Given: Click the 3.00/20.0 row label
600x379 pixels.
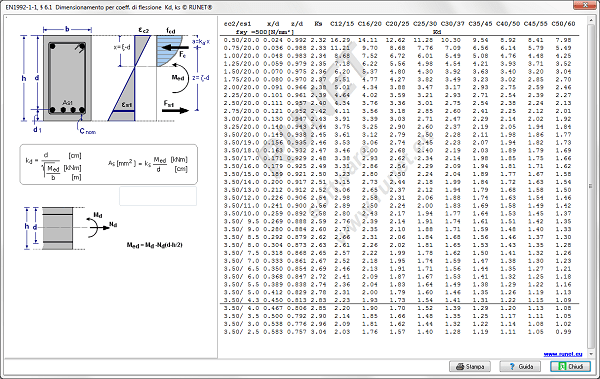Looking at the screenshot, I should pyautogui.click(x=241, y=119).
